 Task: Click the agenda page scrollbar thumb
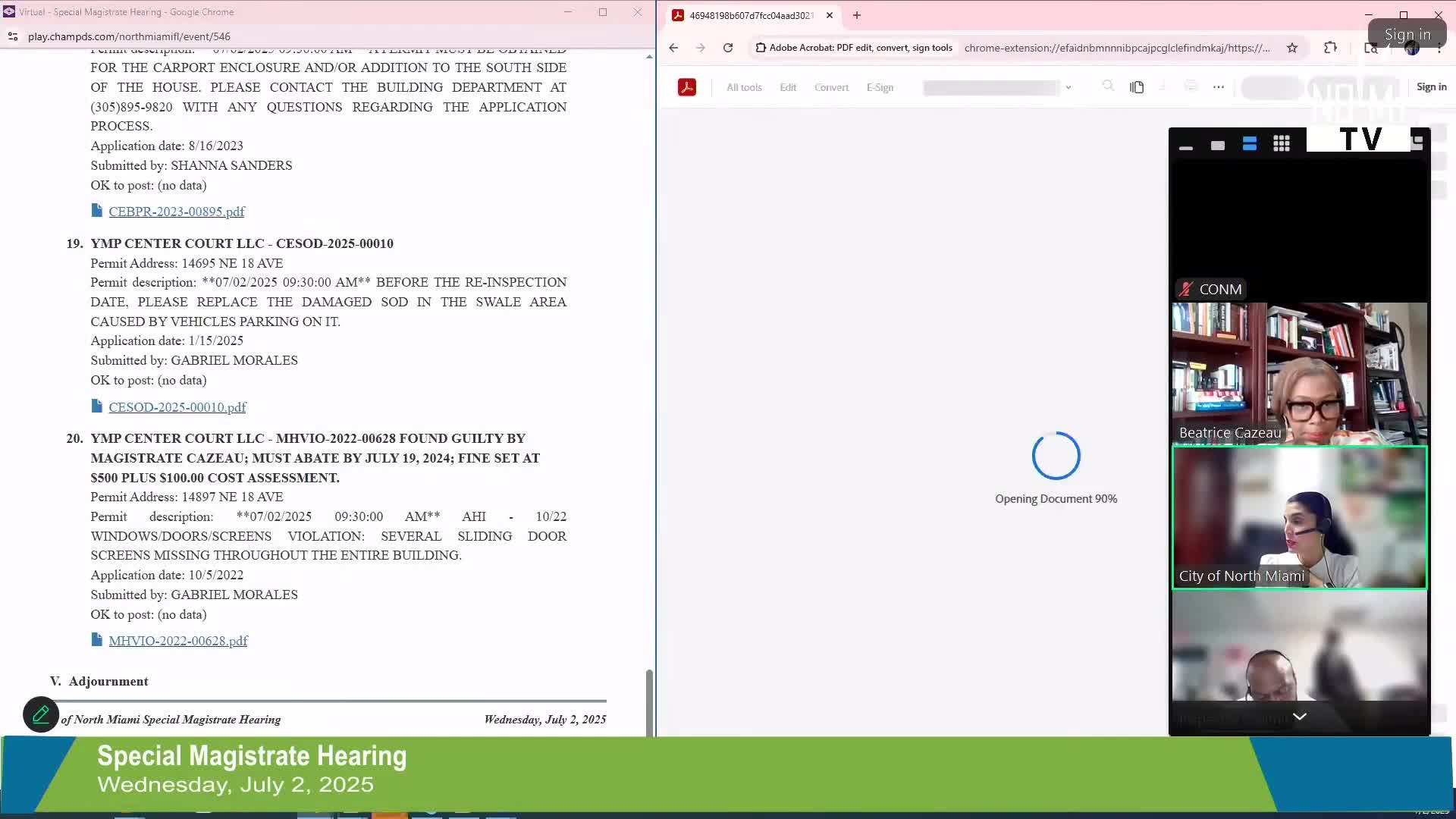point(649,702)
